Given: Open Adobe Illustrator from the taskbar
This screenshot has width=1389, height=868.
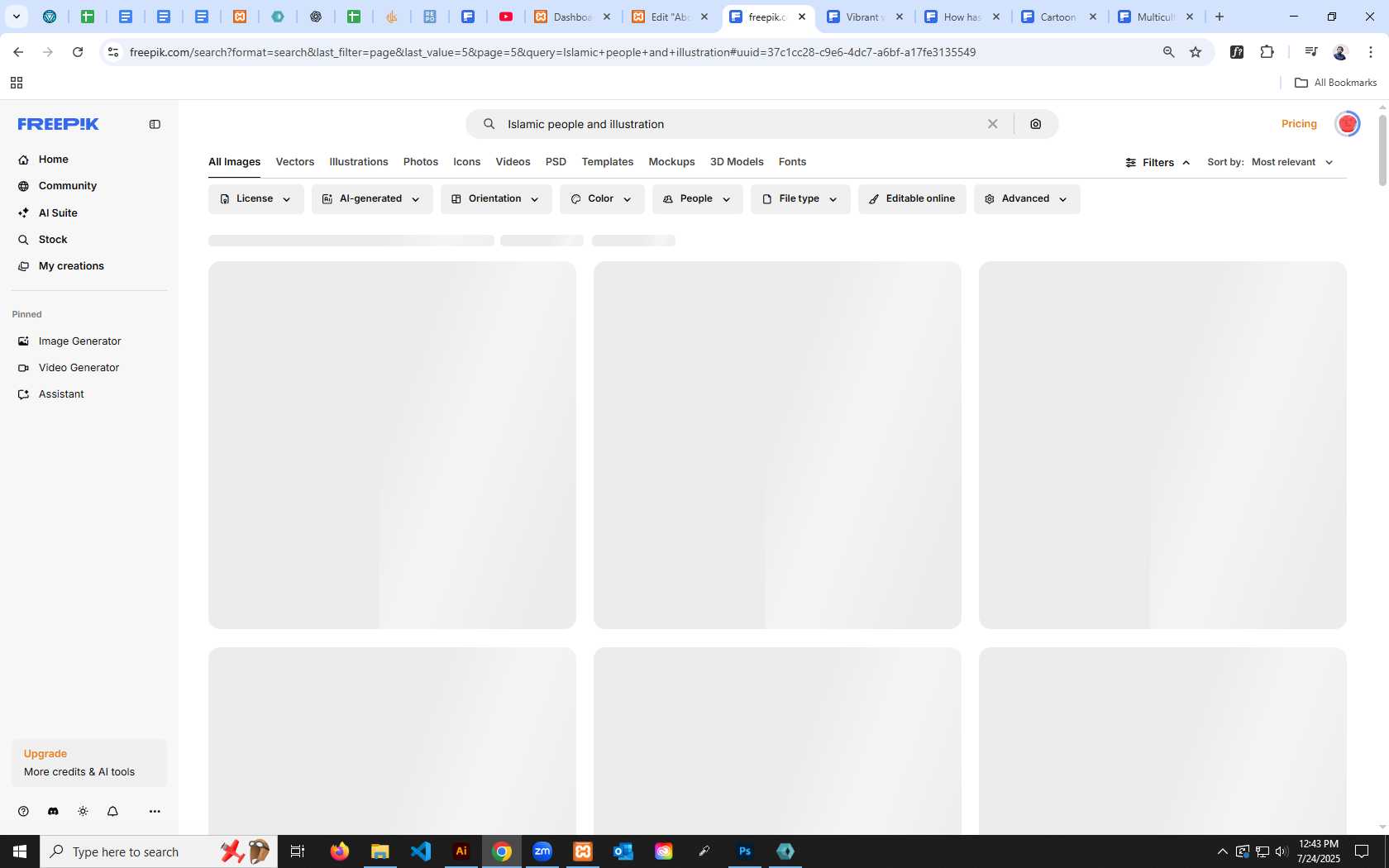Looking at the screenshot, I should tap(461, 851).
